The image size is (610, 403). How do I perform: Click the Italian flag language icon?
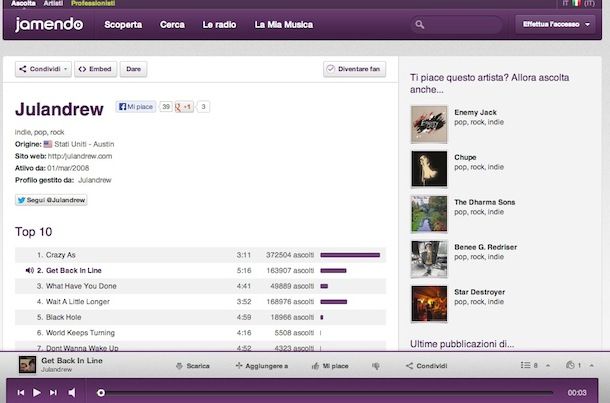pos(577,3)
